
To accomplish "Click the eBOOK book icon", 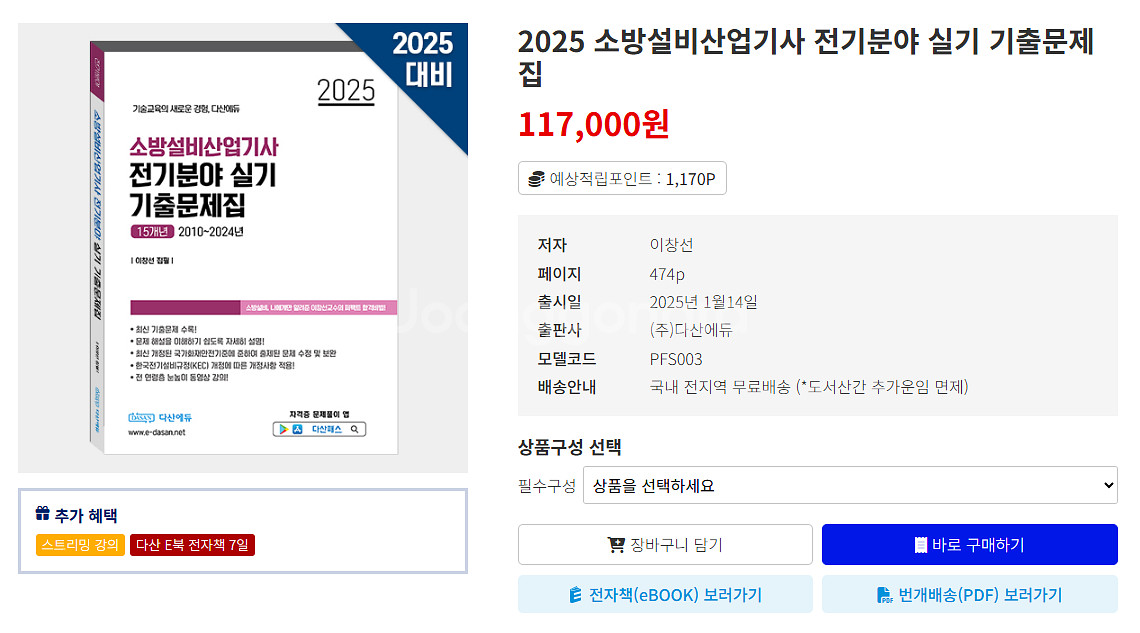I will (575, 595).
